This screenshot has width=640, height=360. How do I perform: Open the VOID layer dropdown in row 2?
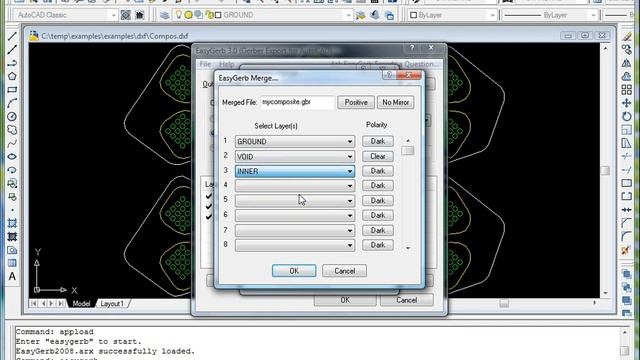click(295, 157)
